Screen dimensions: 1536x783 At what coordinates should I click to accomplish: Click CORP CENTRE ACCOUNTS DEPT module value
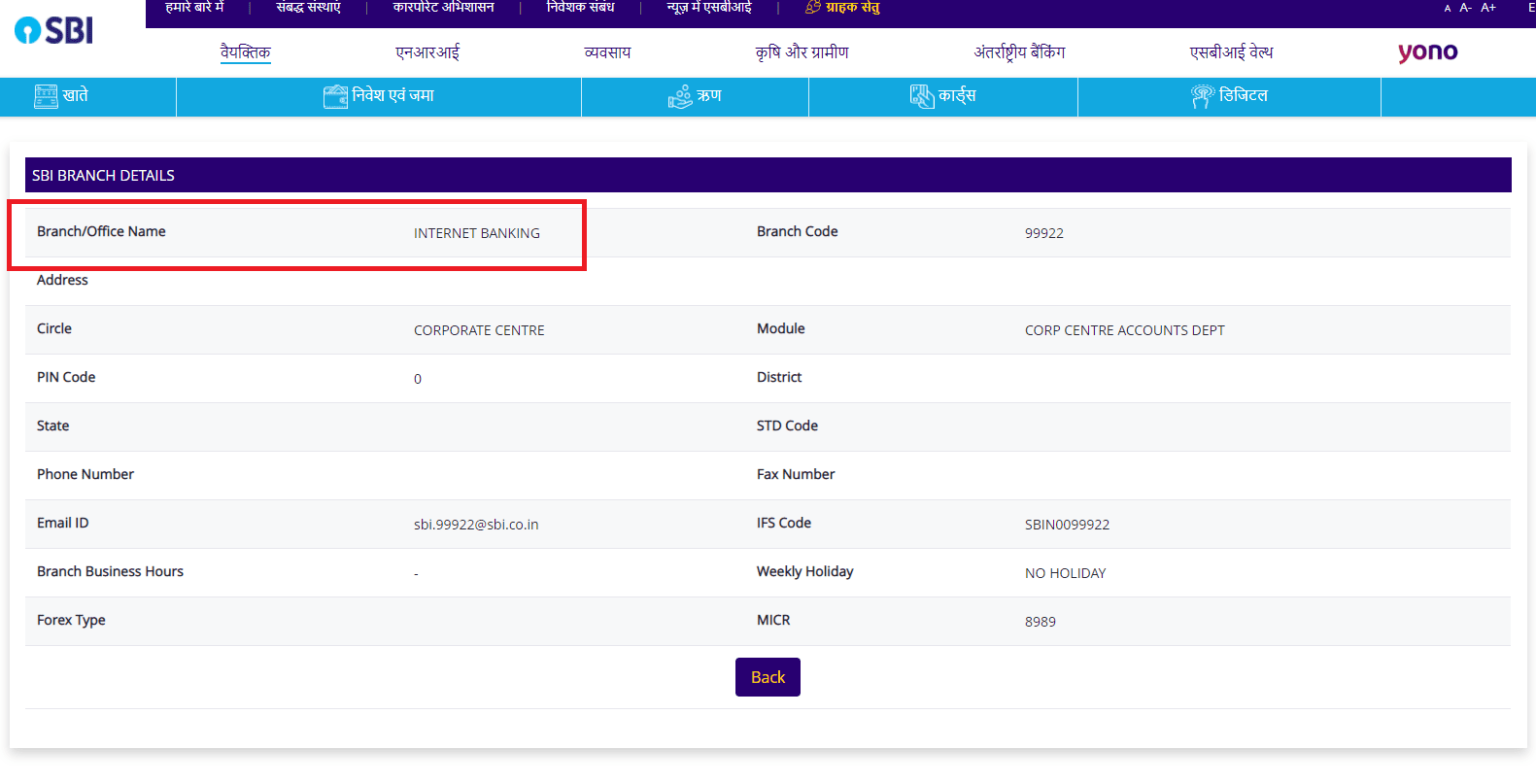pyautogui.click(x=1125, y=330)
